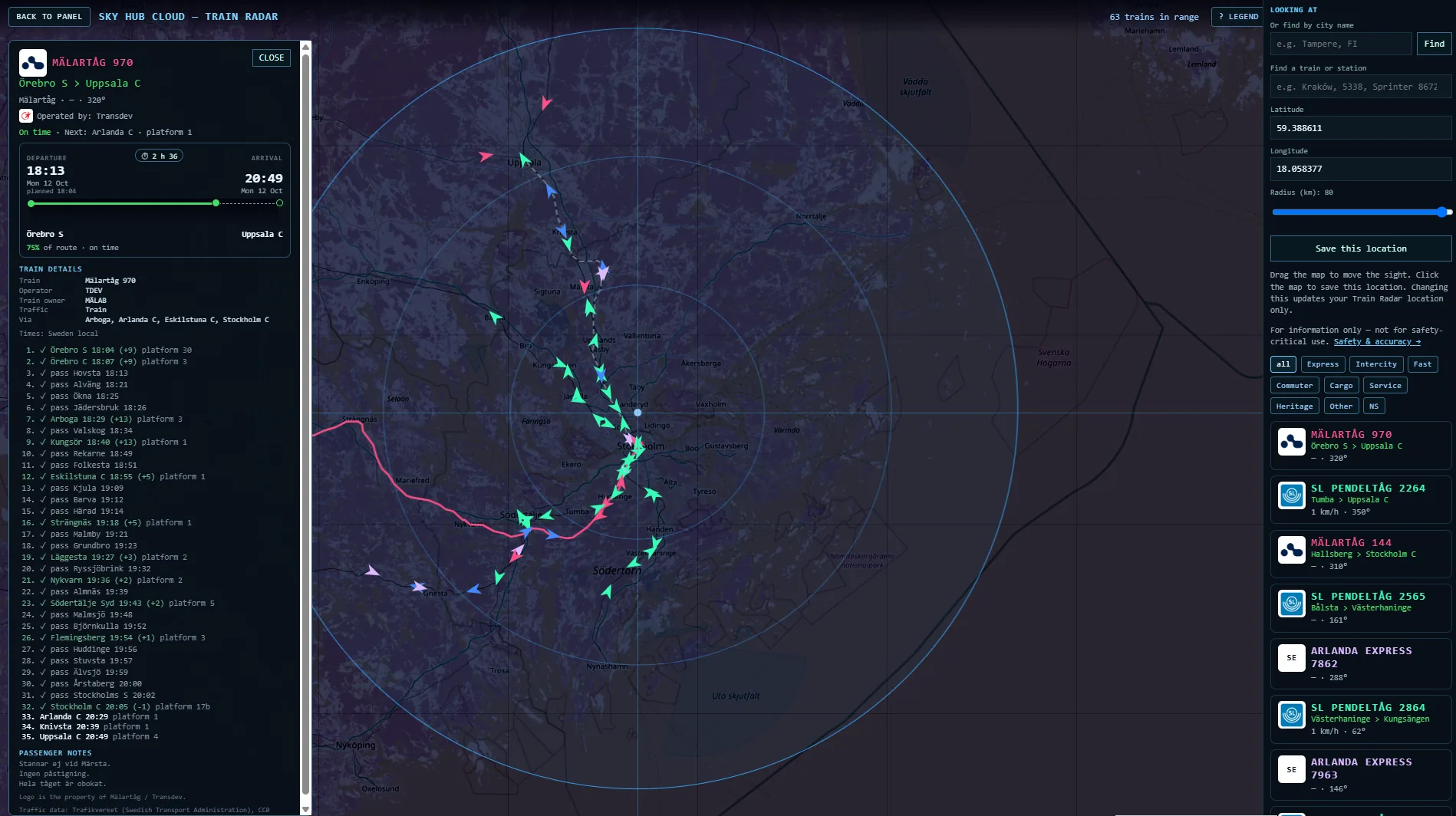Image resolution: width=1456 pixels, height=816 pixels.
Task: Click the Latitude input field
Action: pyautogui.click(x=1361, y=128)
